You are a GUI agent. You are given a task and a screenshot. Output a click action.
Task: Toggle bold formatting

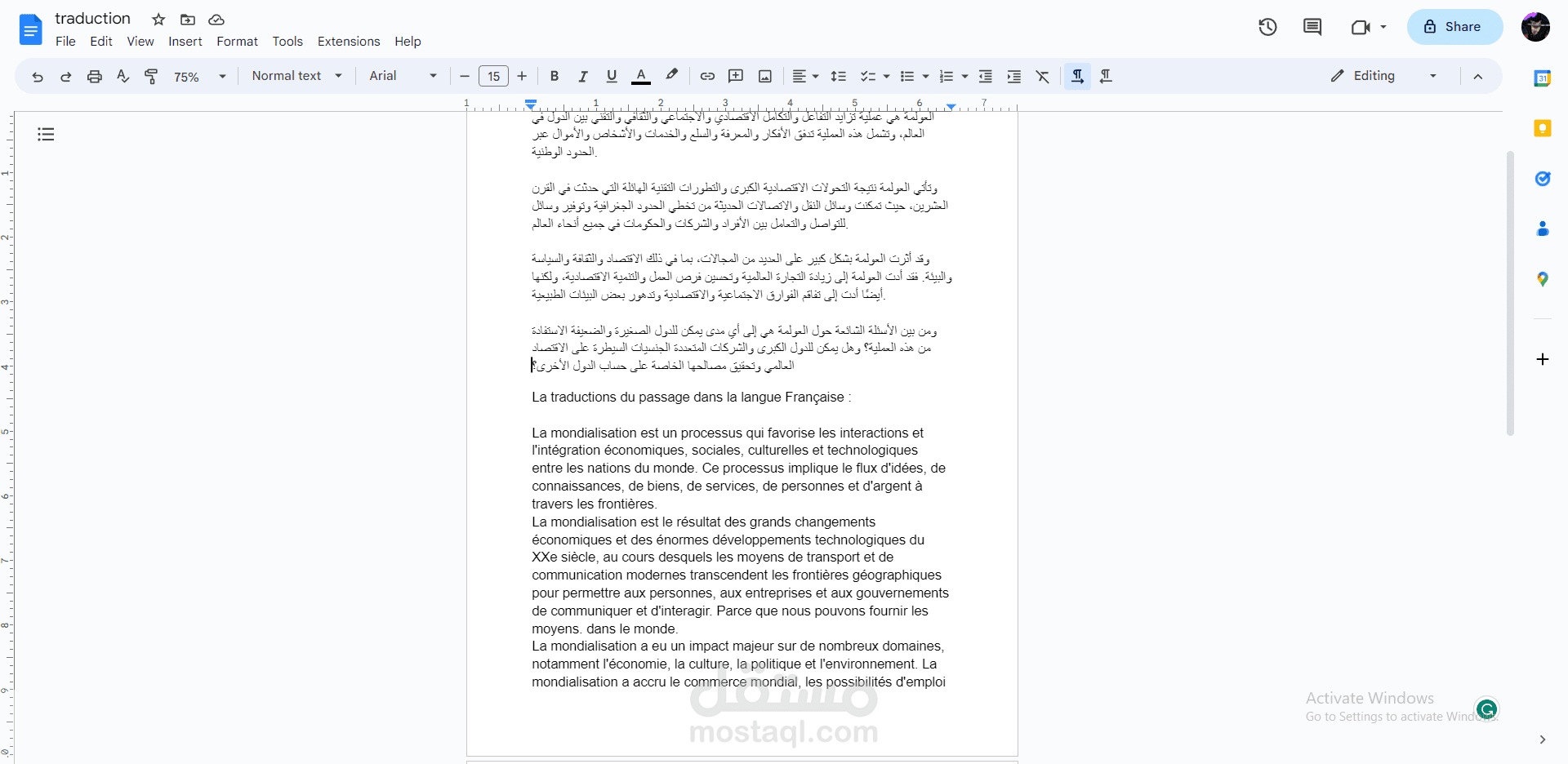(555, 76)
